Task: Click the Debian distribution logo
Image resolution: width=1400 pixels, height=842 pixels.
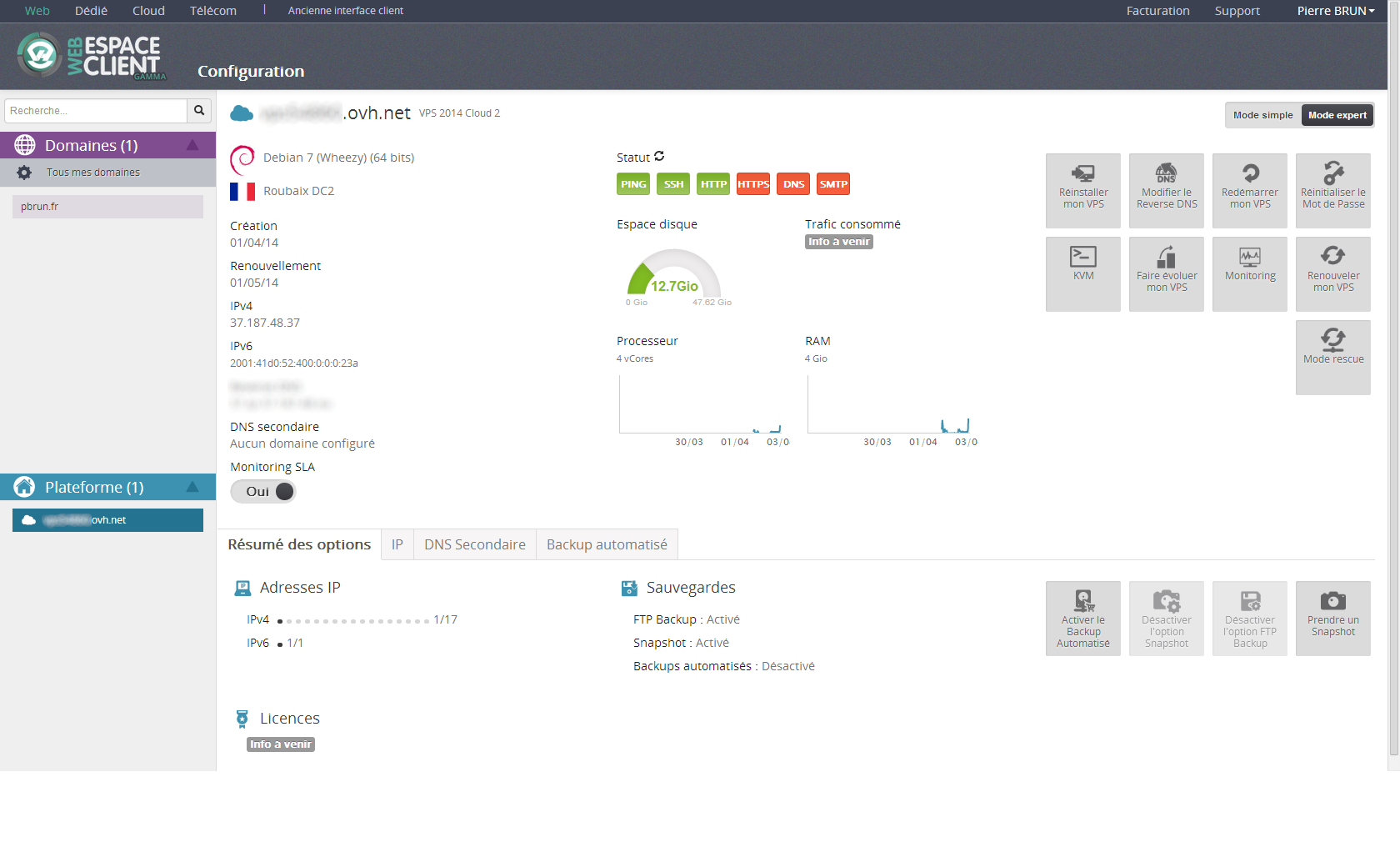Action: (x=242, y=158)
